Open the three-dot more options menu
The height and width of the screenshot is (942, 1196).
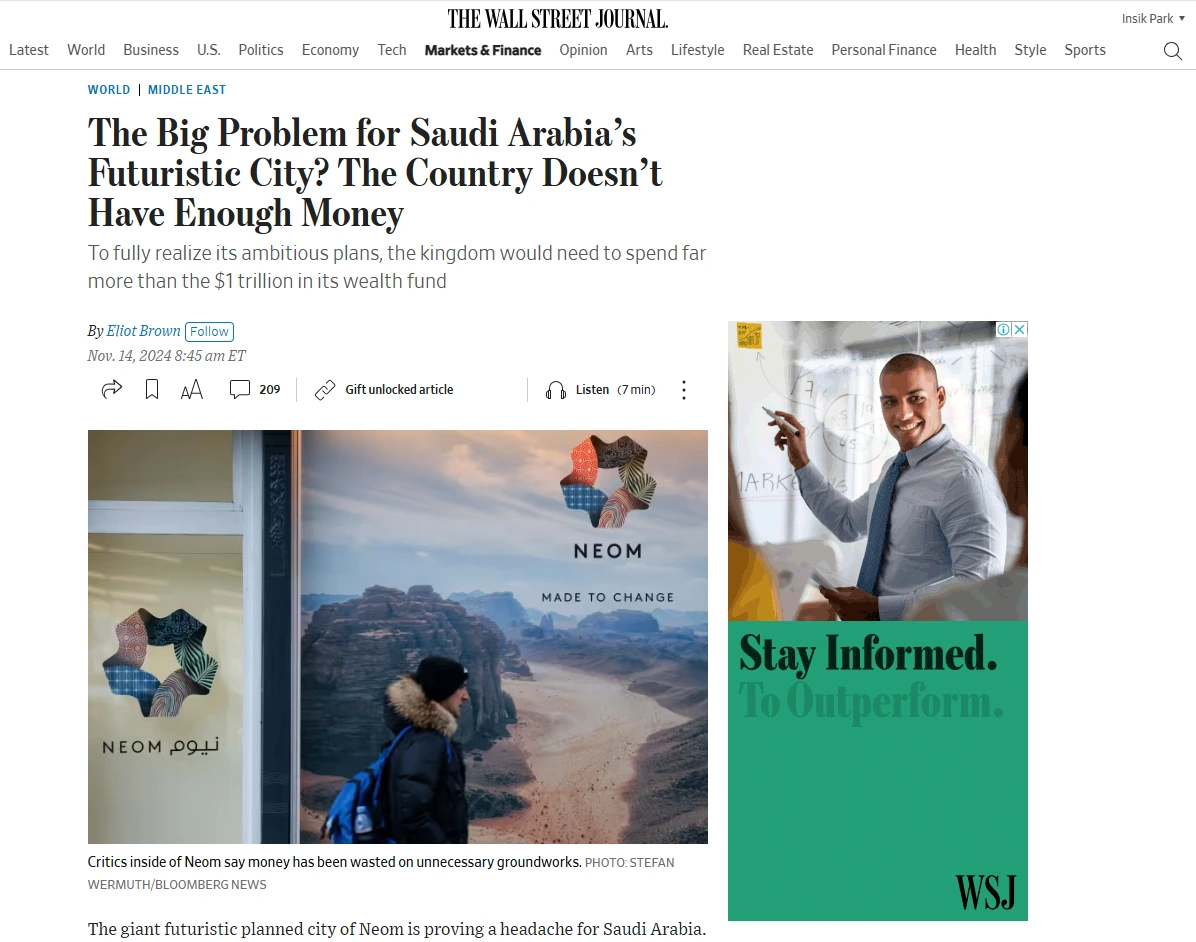pos(684,390)
